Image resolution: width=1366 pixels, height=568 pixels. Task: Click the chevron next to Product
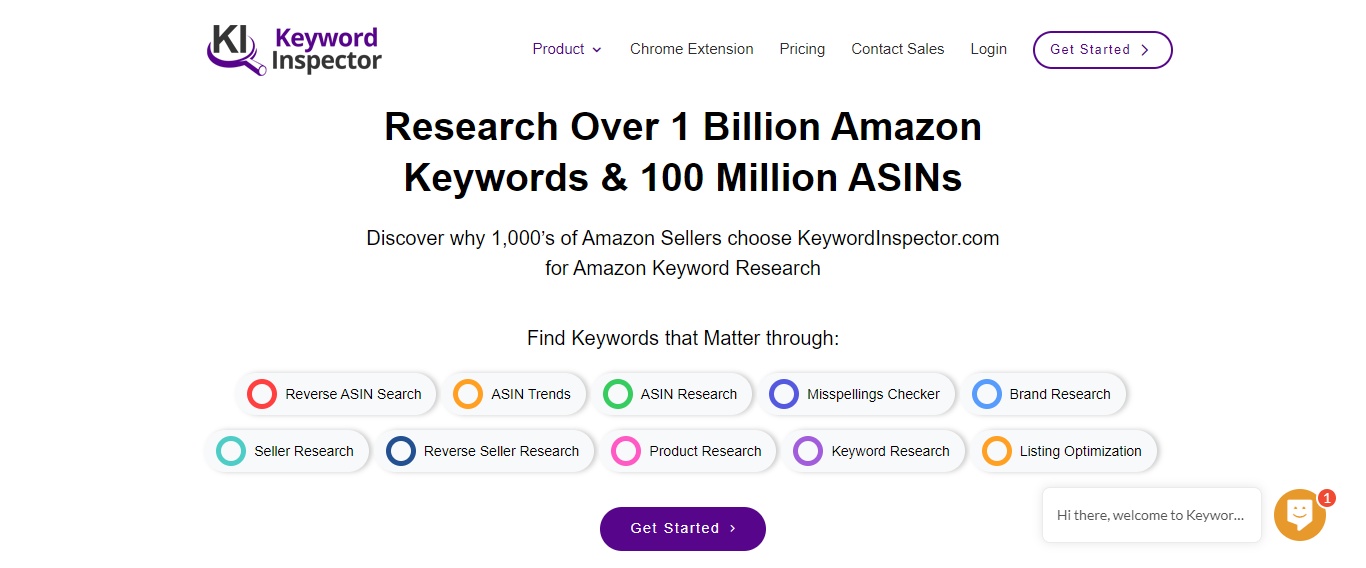tap(597, 50)
